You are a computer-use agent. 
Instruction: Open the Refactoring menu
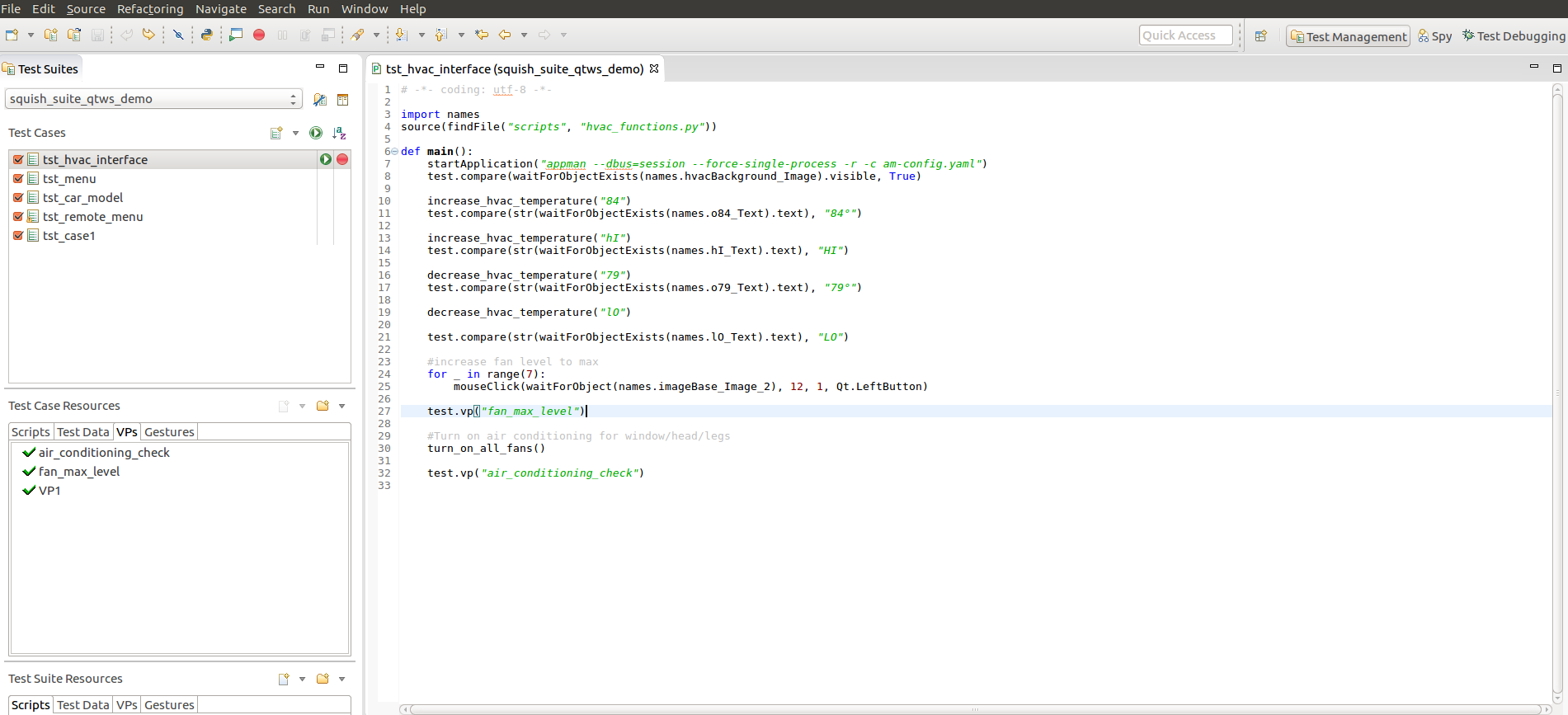[150, 9]
